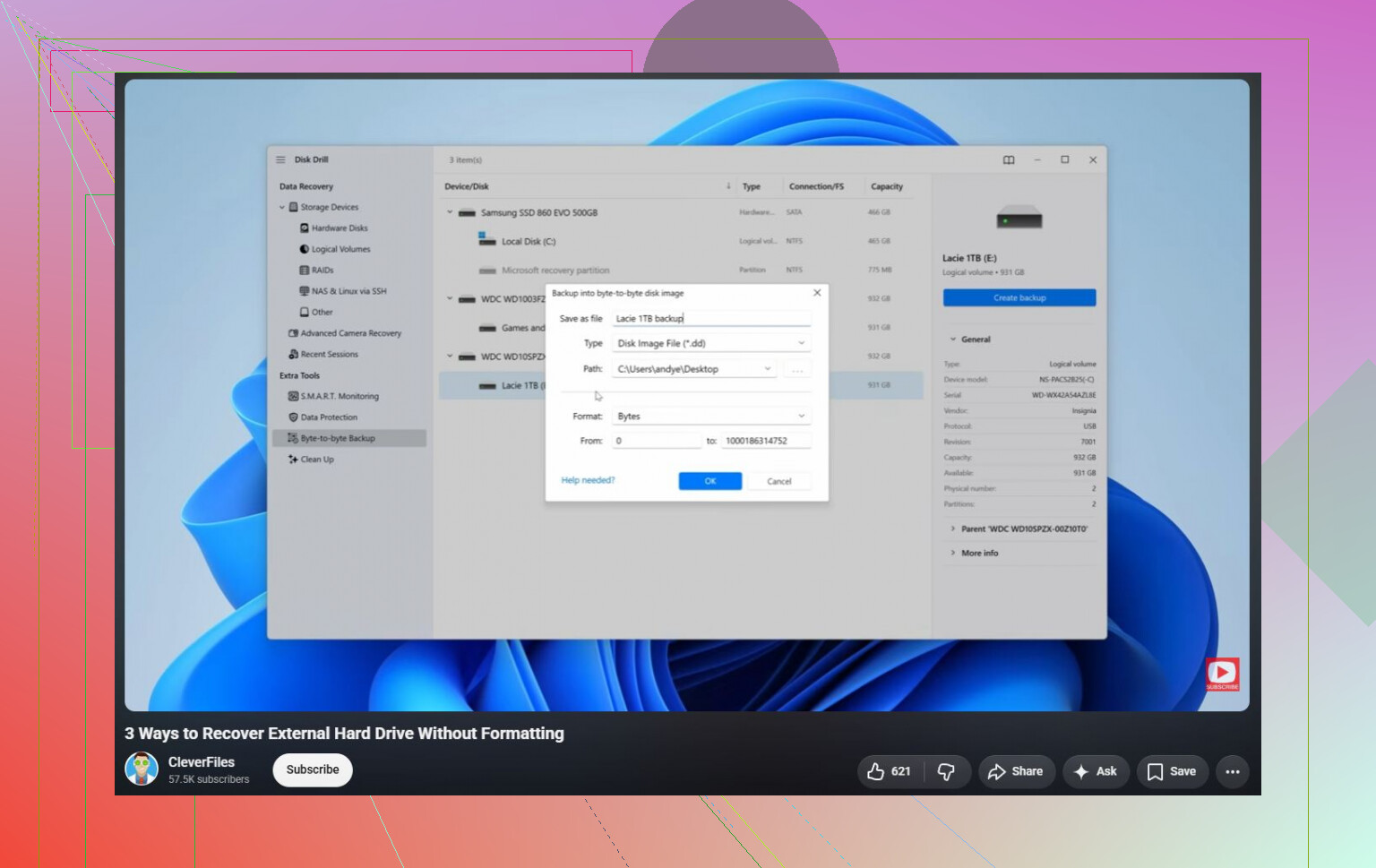1376x868 pixels.
Task: Collapse the Samsung SSD 860 EVO row
Action: pyautogui.click(x=450, y=212)
